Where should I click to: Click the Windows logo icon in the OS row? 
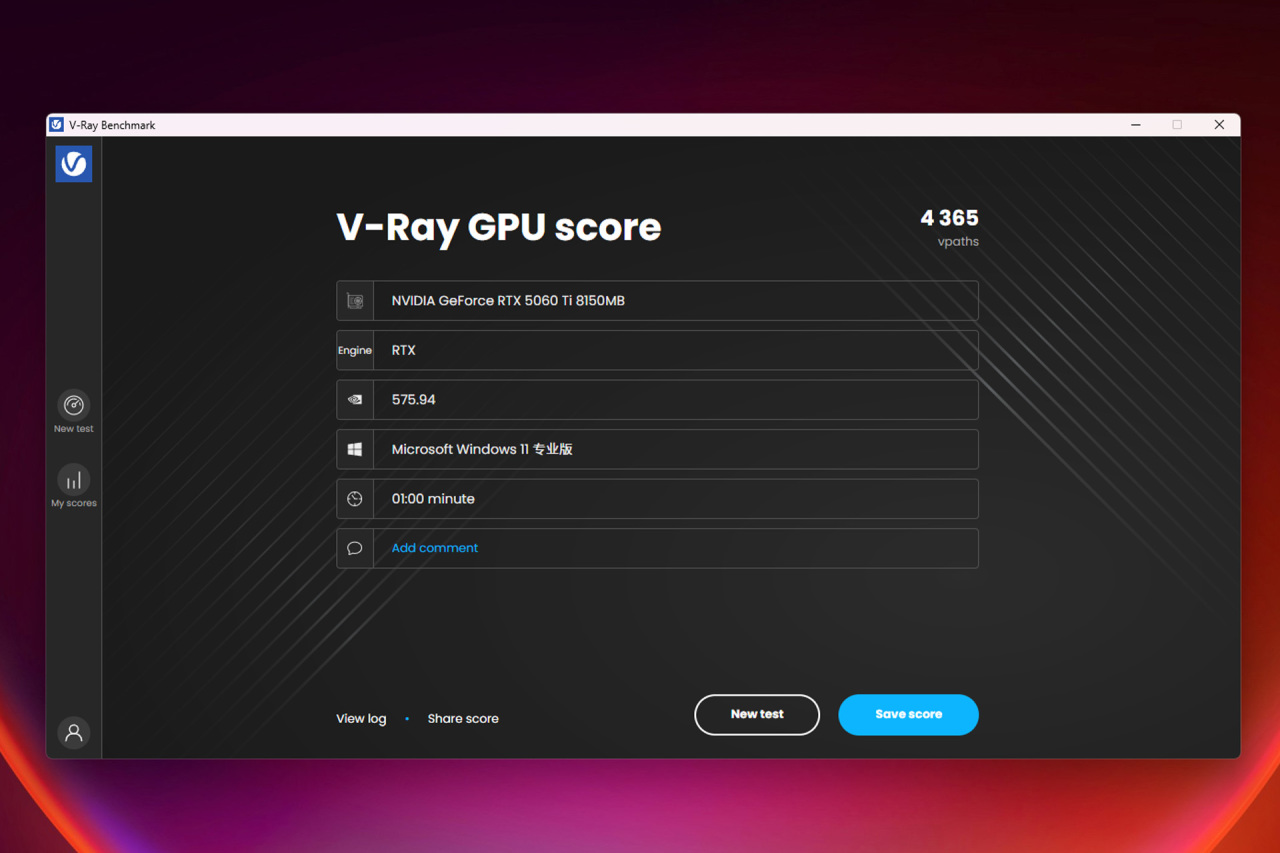(355, 449)
